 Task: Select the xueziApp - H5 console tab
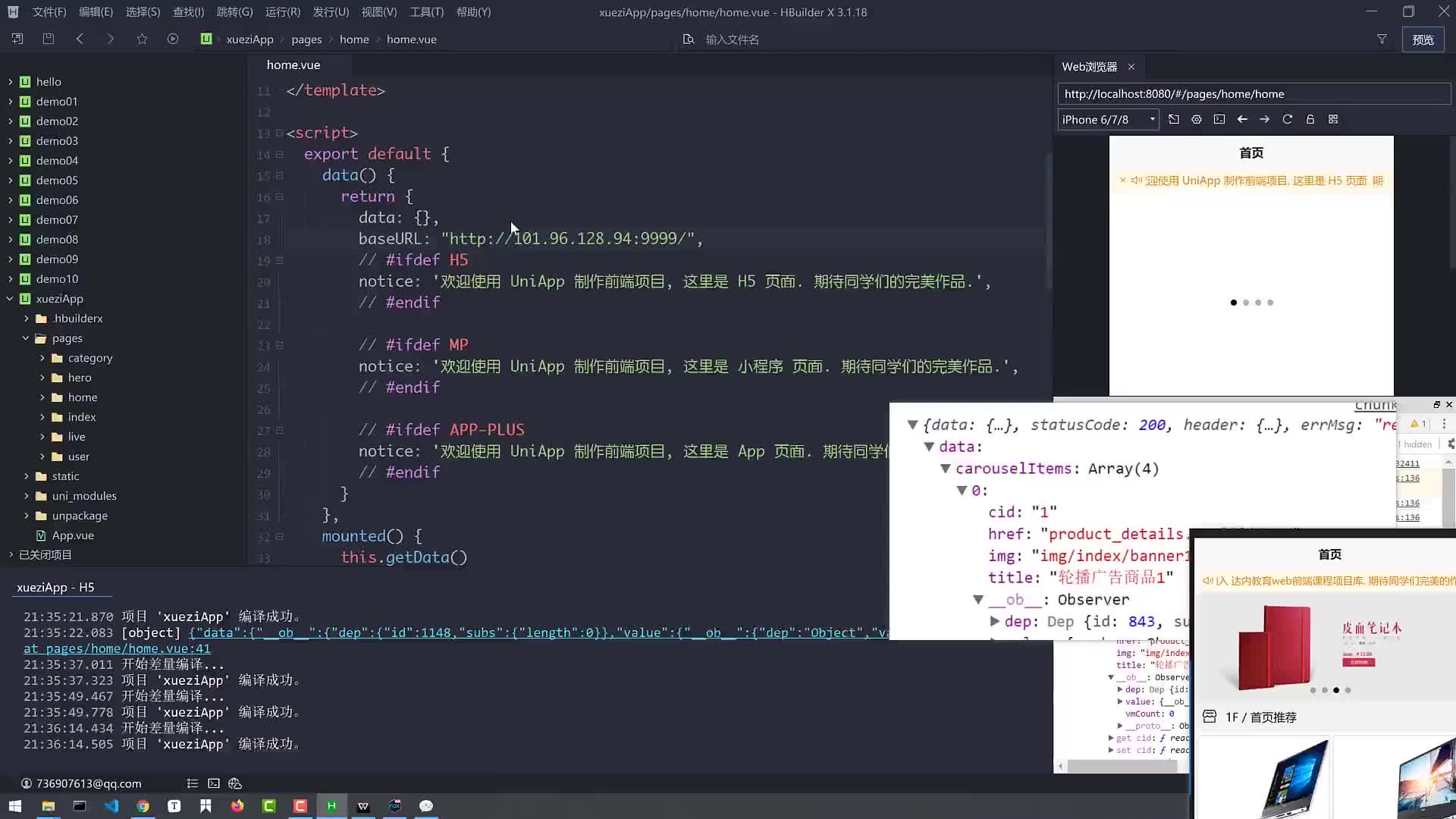pyautogui.click(x=55, y=587)
